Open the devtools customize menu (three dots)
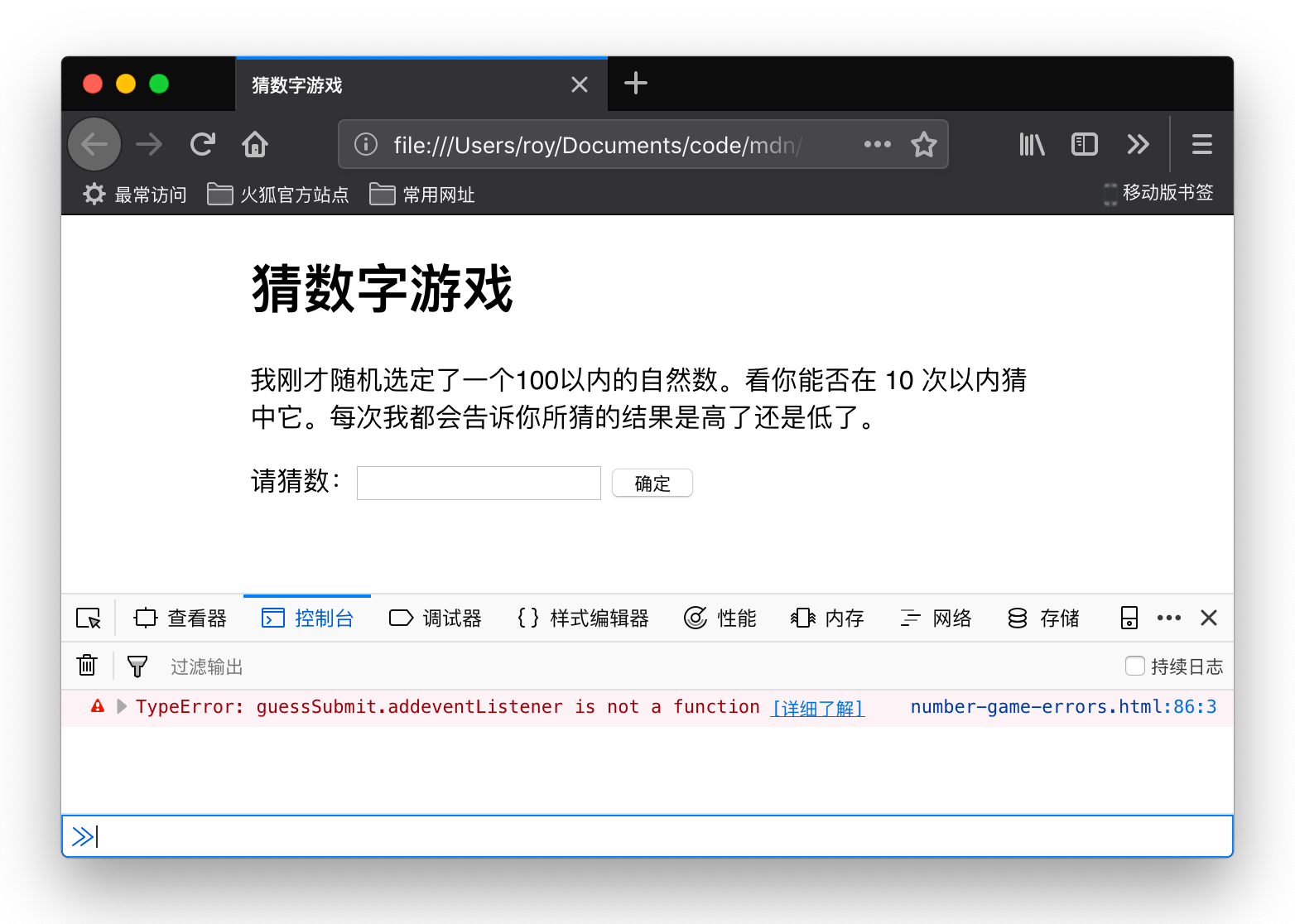Image resolution: width=1295 pixels, height=924 pixels. coord(1168,618)
